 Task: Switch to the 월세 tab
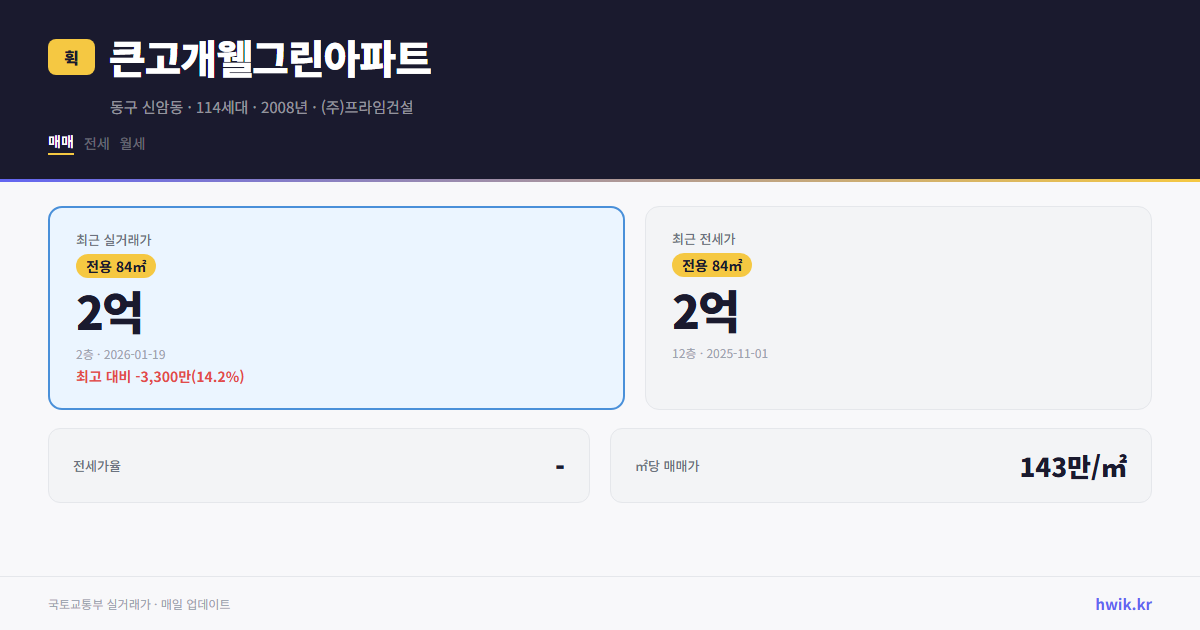tap(130, 143)
